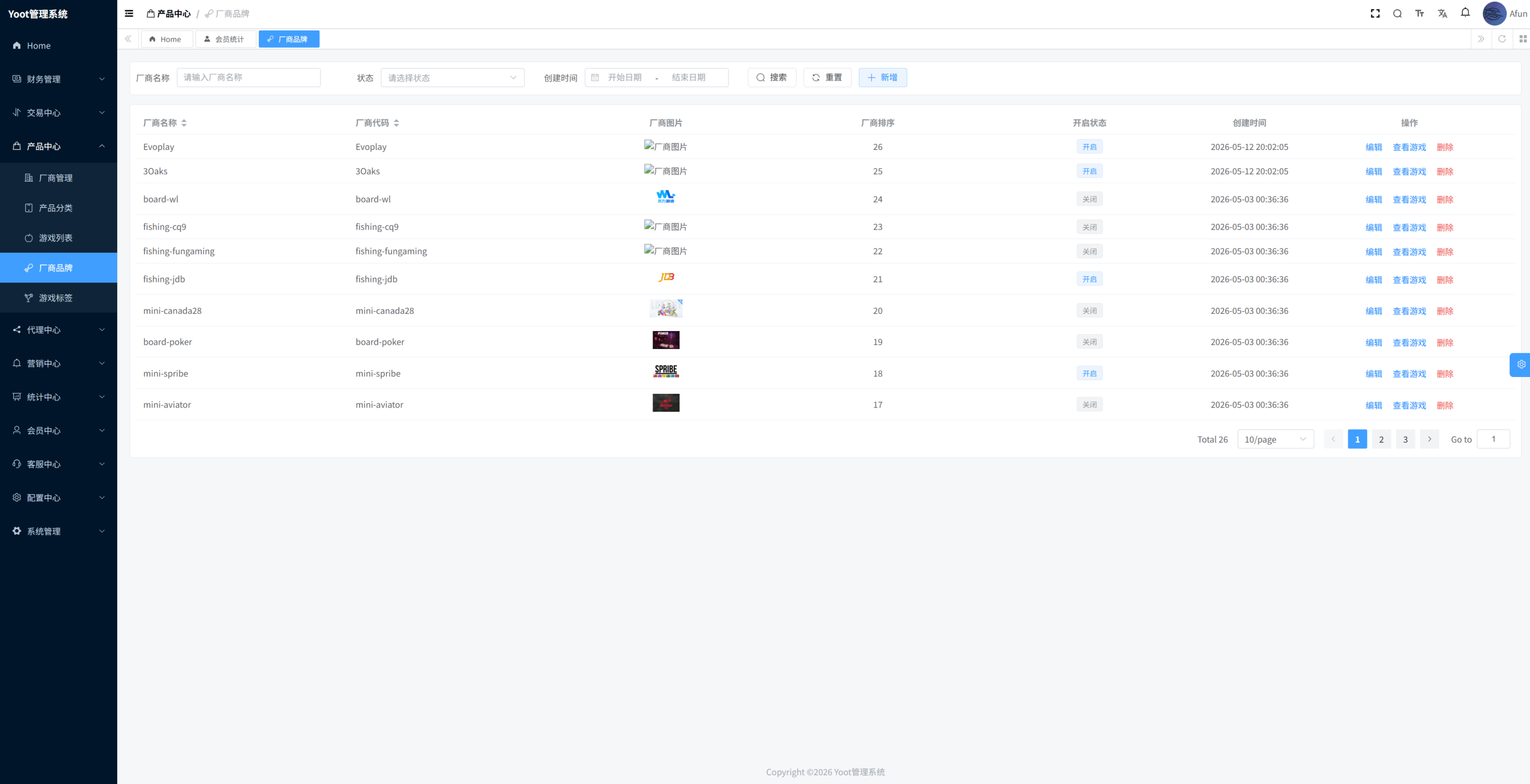Expand 配置中心 sidebar menu

coord(59,497)
